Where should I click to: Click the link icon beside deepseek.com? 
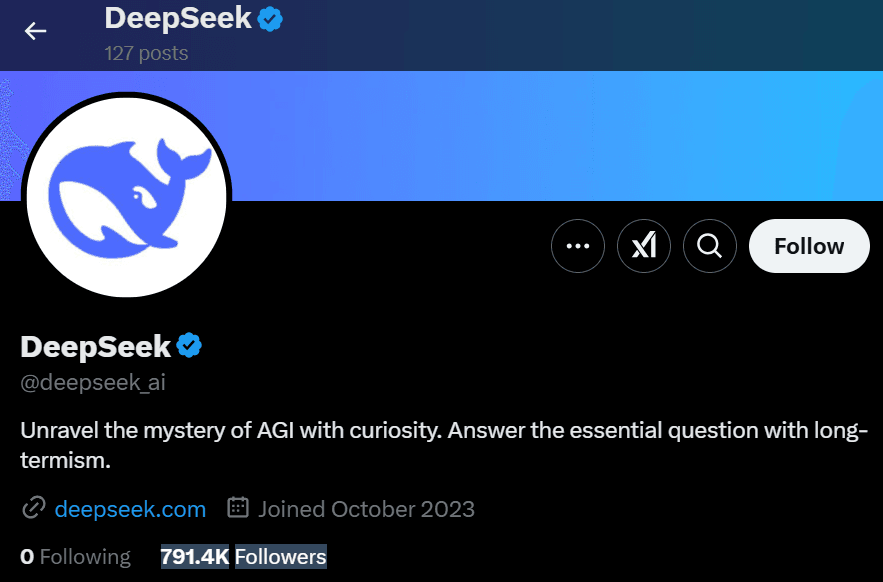33,508
